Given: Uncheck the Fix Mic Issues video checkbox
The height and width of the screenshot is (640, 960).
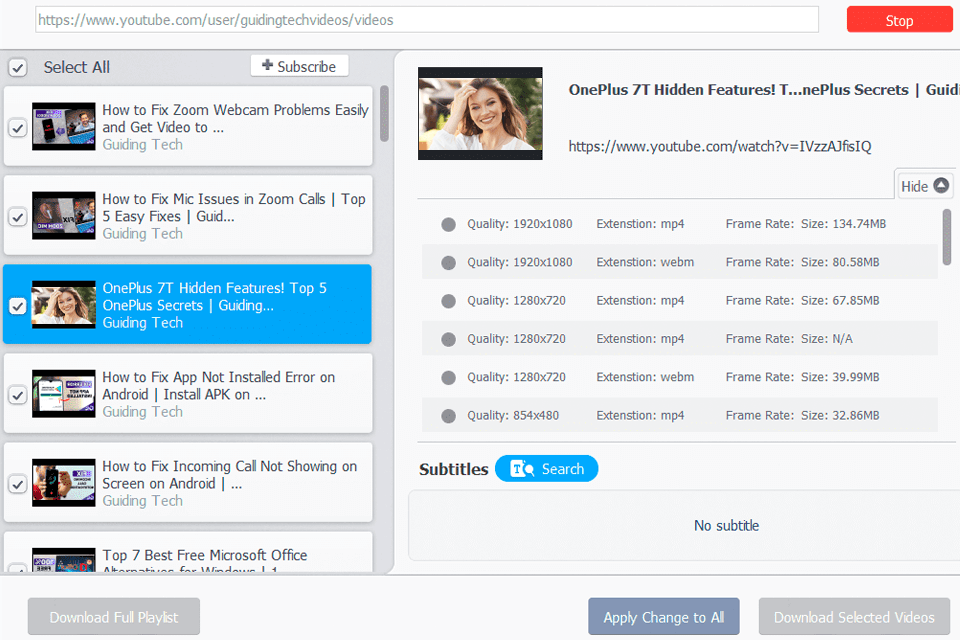Looking at the screenshot, I should (18, 217).
